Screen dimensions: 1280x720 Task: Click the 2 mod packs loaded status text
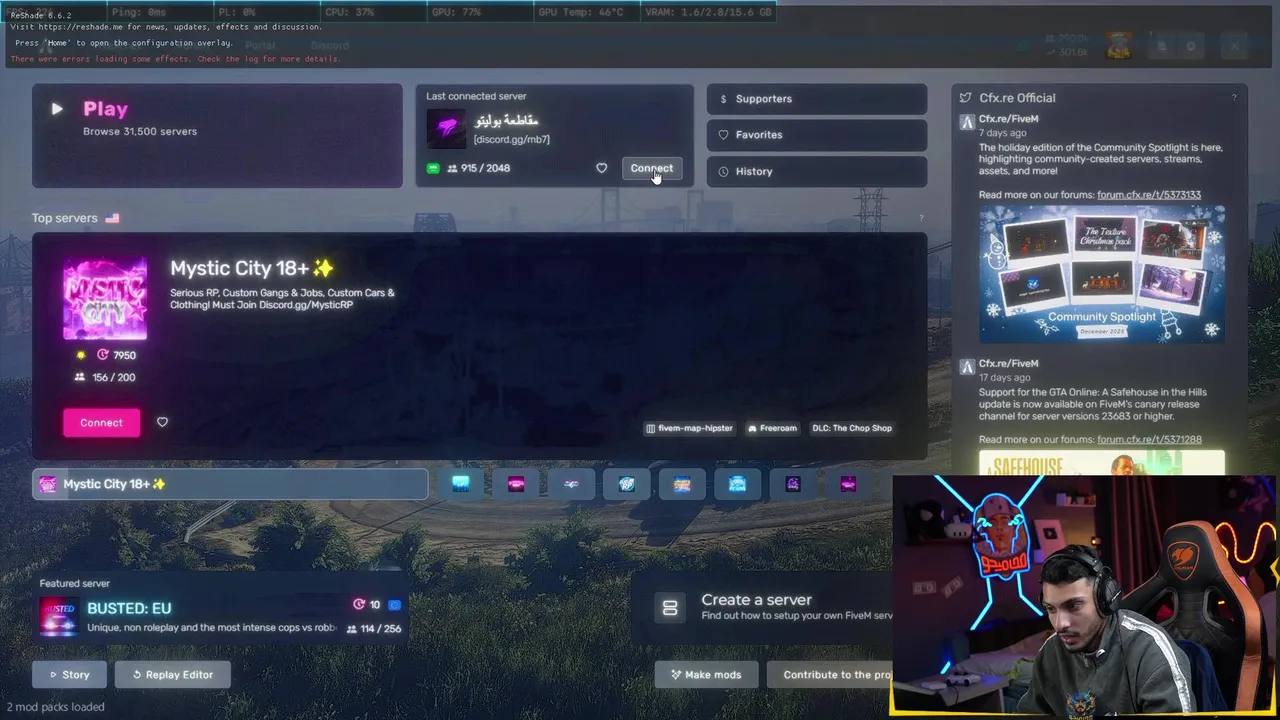coord(56,706)
